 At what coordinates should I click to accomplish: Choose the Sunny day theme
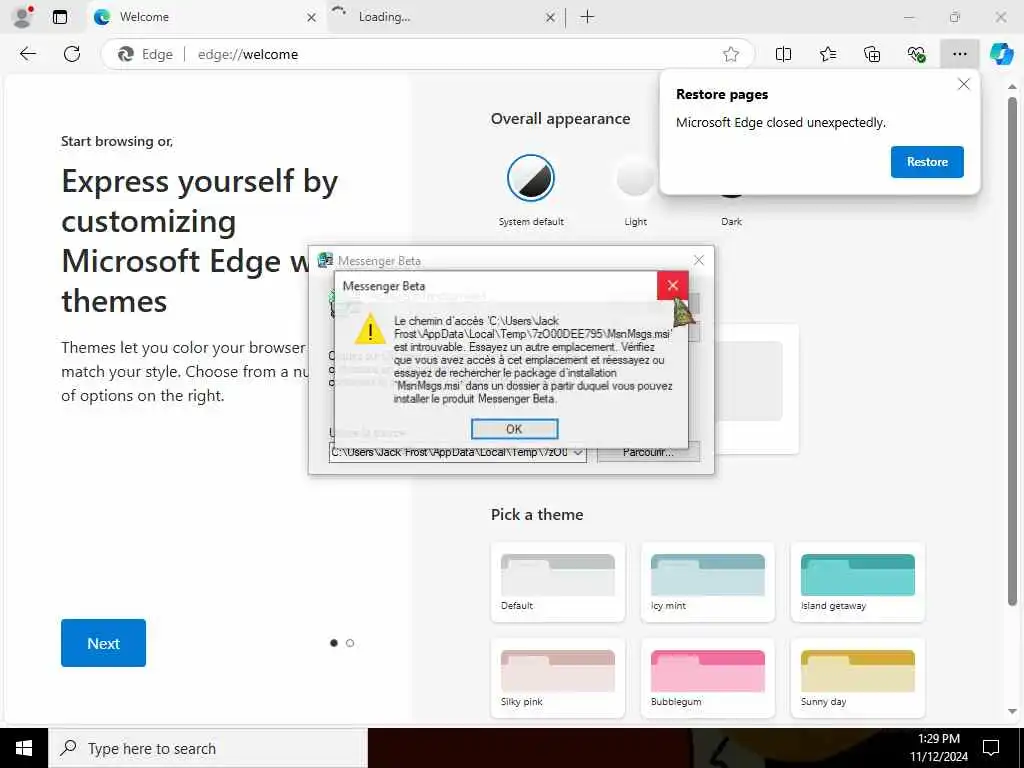point(857,678)
